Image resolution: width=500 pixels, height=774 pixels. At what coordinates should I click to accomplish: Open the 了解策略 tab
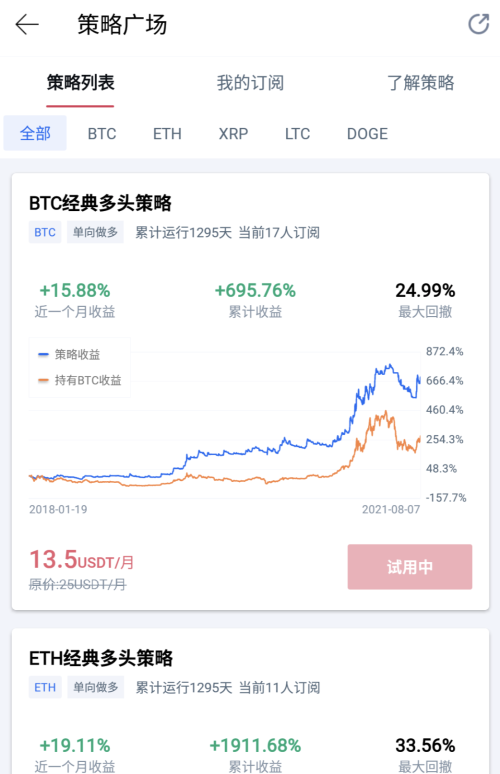[x=421, y=82]
